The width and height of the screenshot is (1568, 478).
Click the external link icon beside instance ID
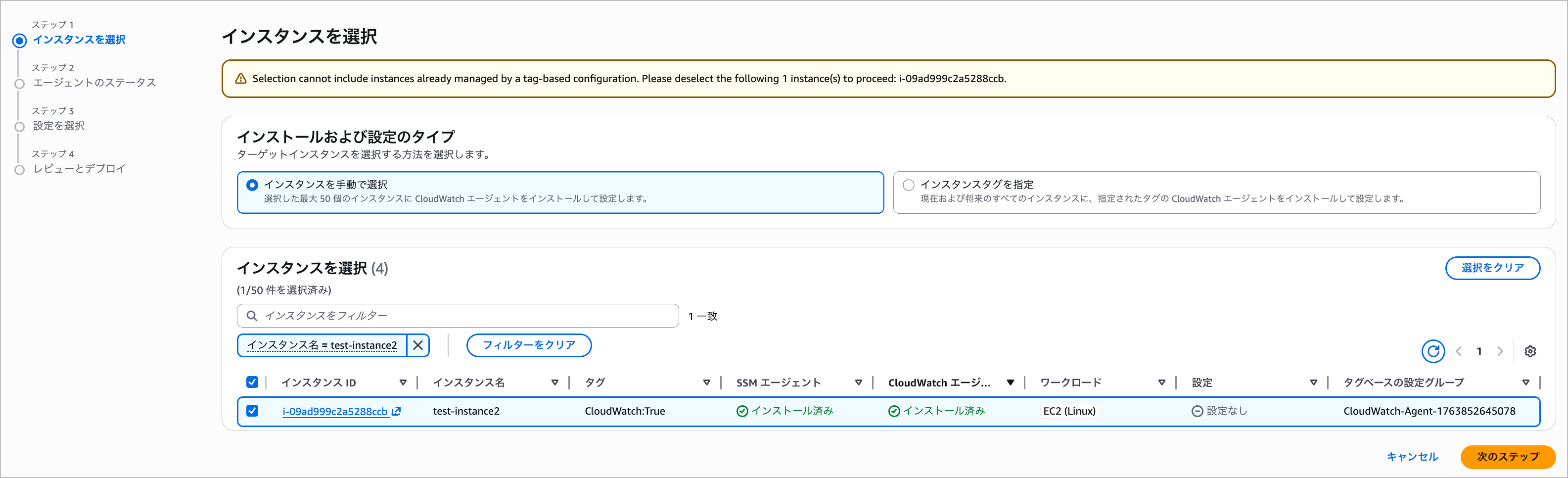pos(396,411)
